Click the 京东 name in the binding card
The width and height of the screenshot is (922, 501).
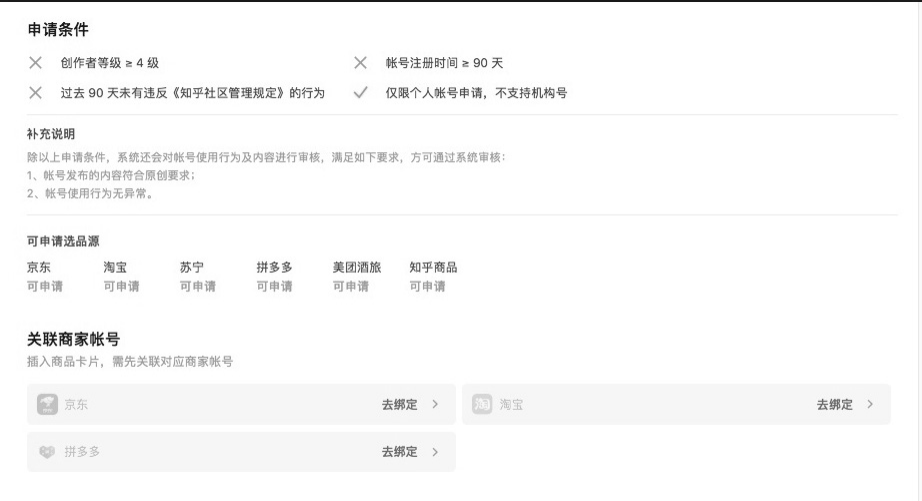point(76,405)
